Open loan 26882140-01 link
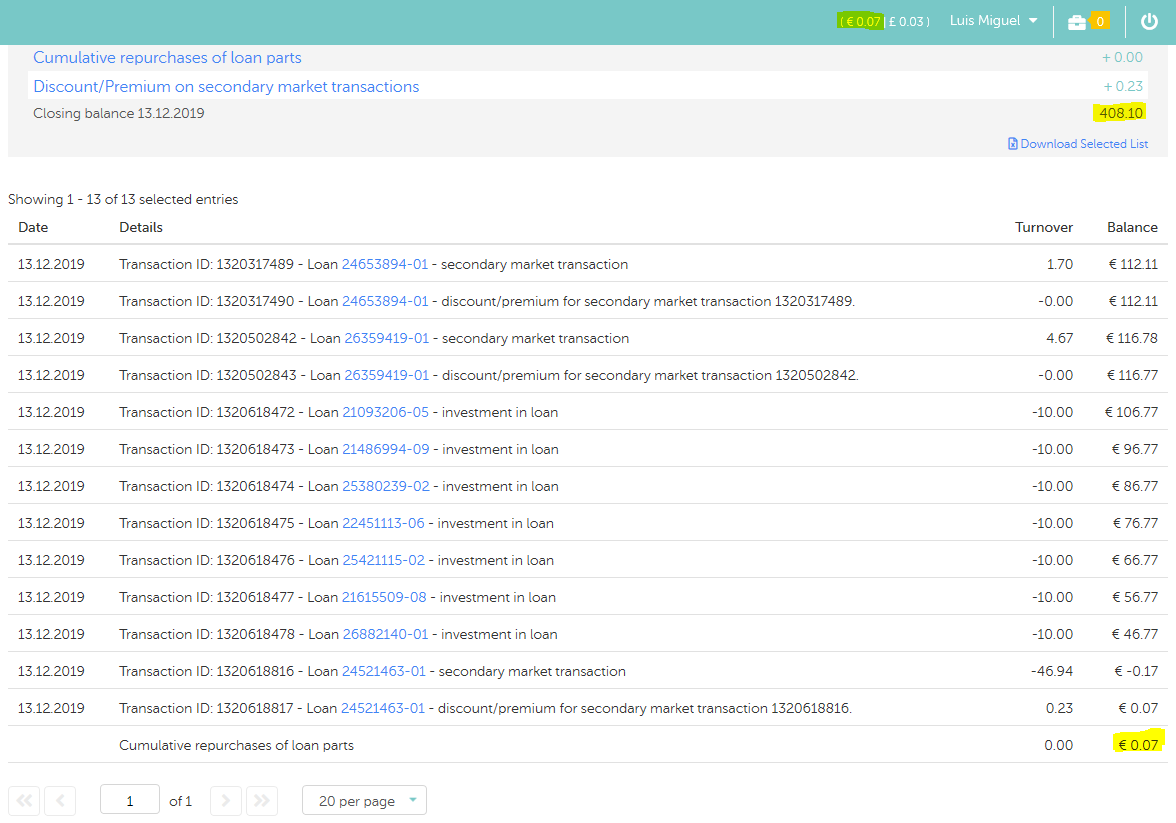The height and width of the screenshot is (823, 1176). [385, 634]
